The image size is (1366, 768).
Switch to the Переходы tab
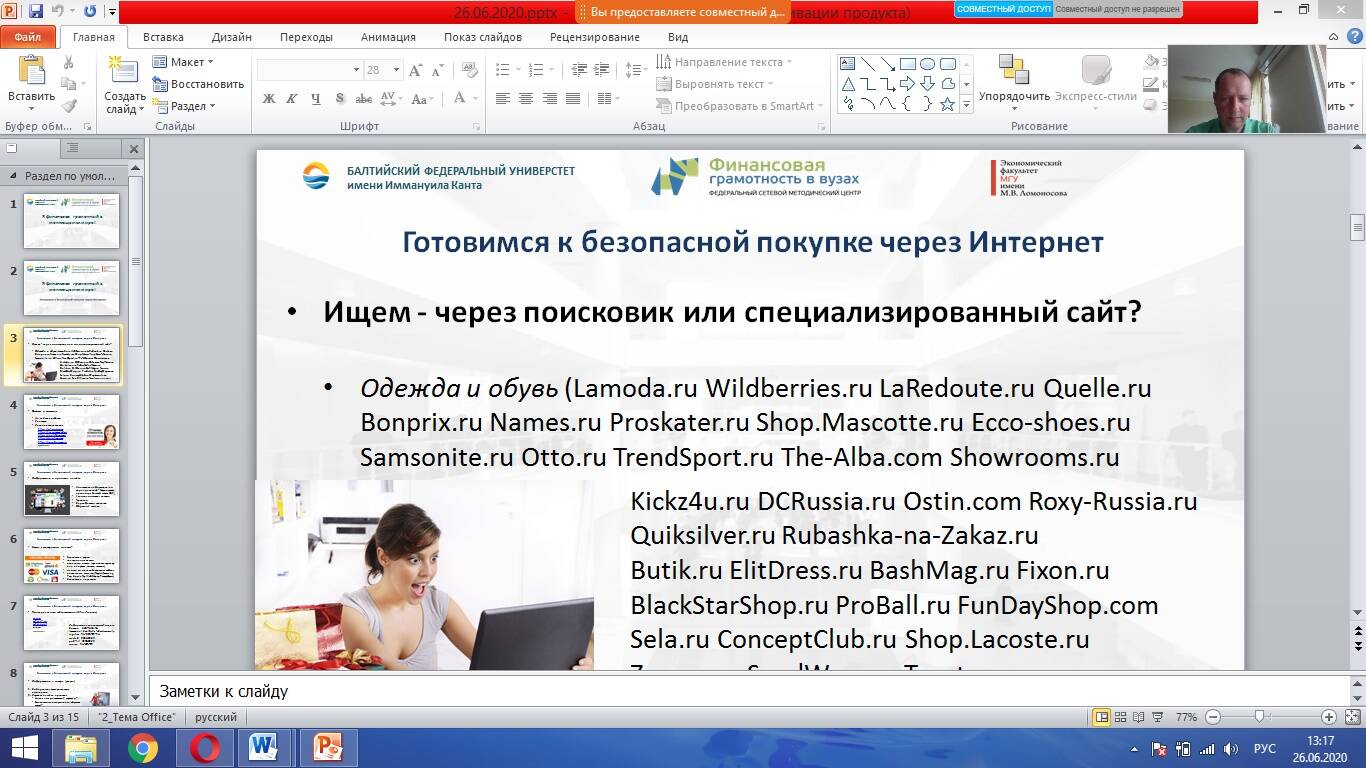click(x=306, y=37)
